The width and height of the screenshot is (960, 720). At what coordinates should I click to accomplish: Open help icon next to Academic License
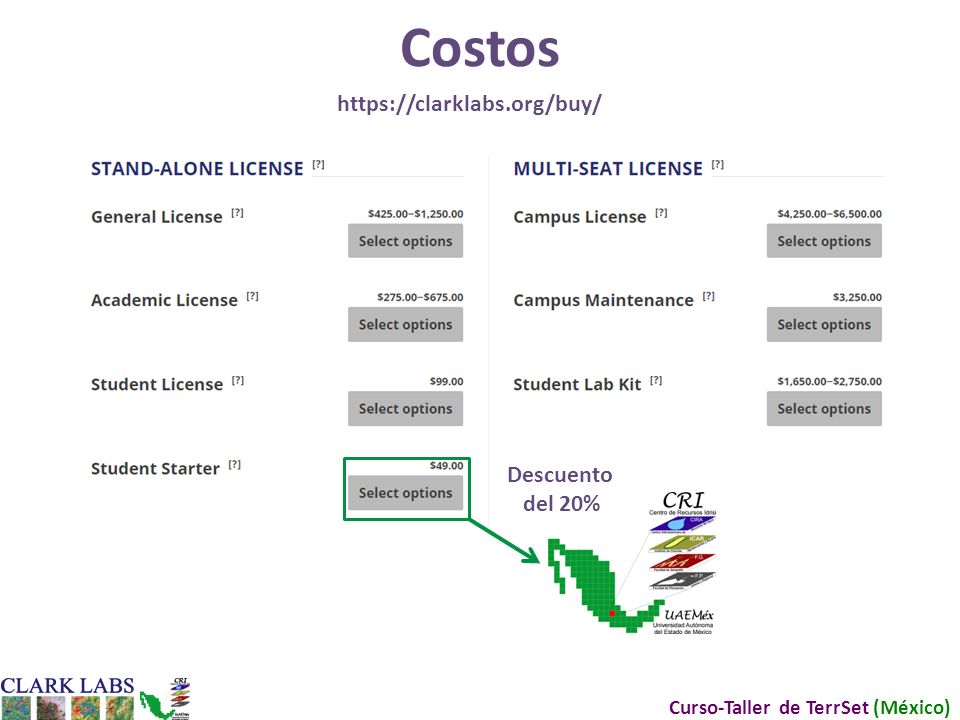(x=252, y=296)
